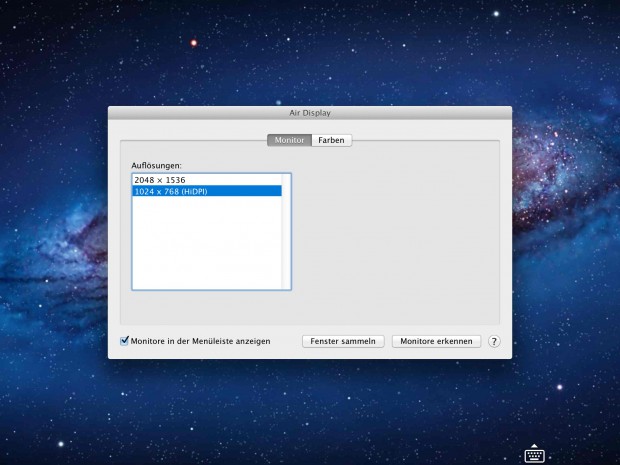Select the 1024 × 768 (HiDPI) resolution
This screenshot has width=620, height=465.
point(207,191)
